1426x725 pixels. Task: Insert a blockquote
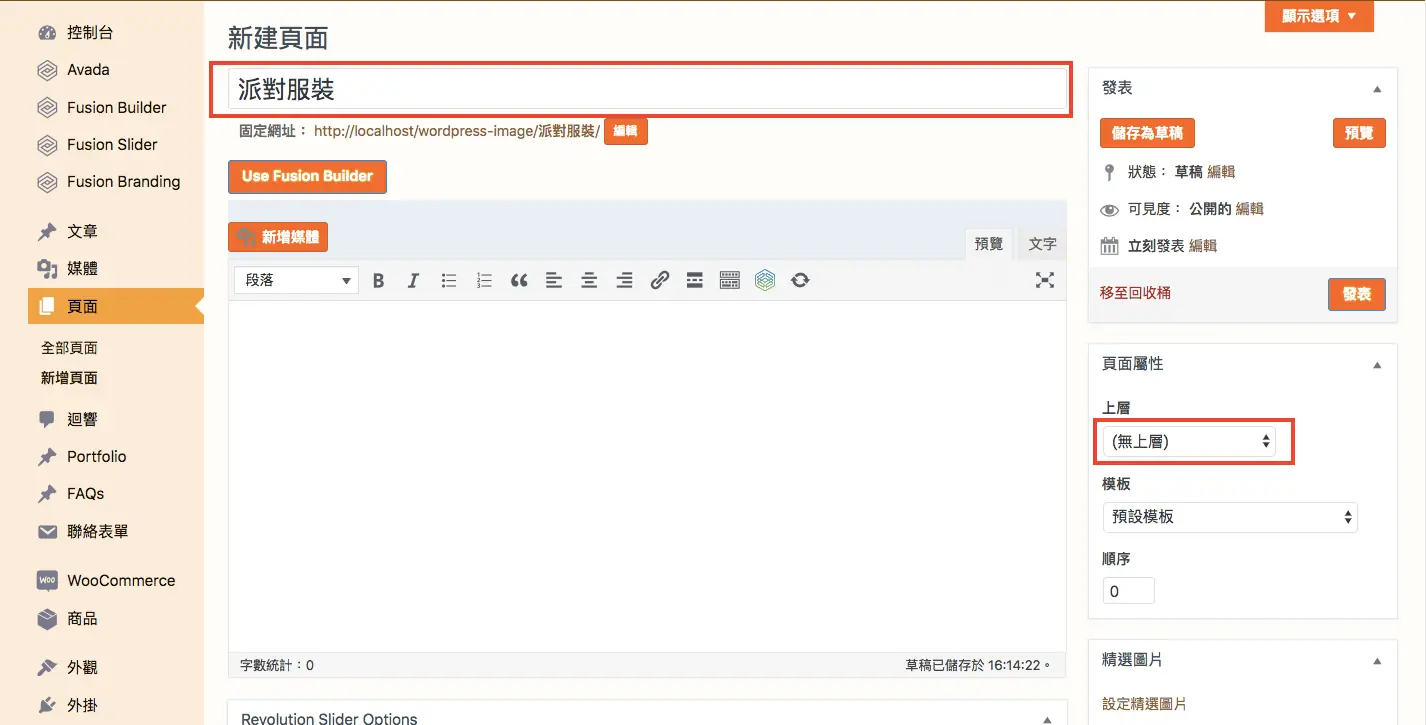point(519,281)
